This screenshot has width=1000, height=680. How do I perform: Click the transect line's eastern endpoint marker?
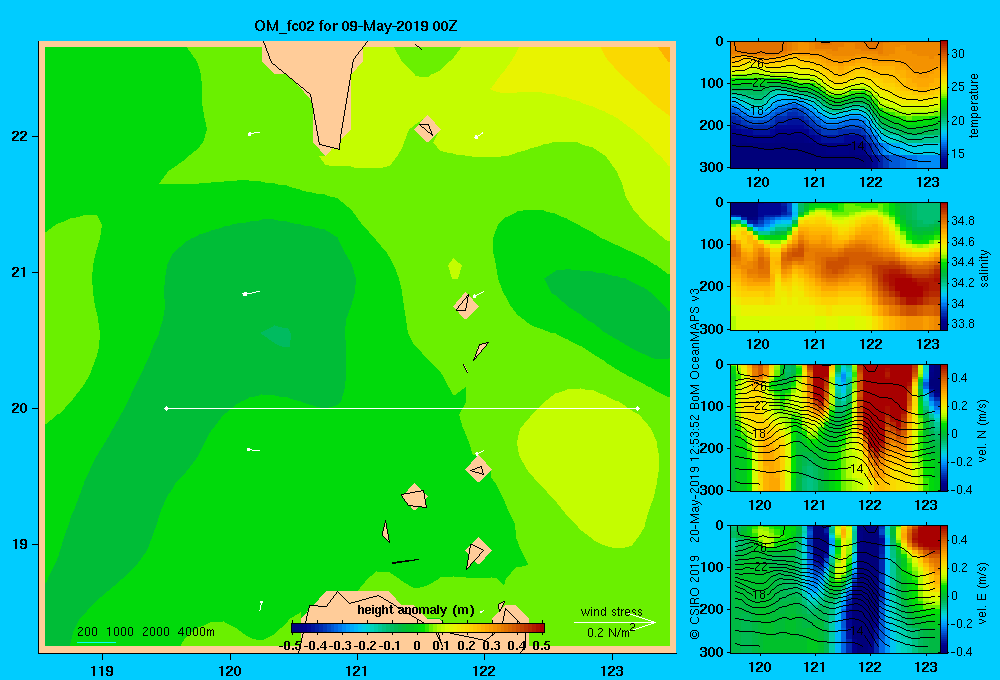(638, 408)
